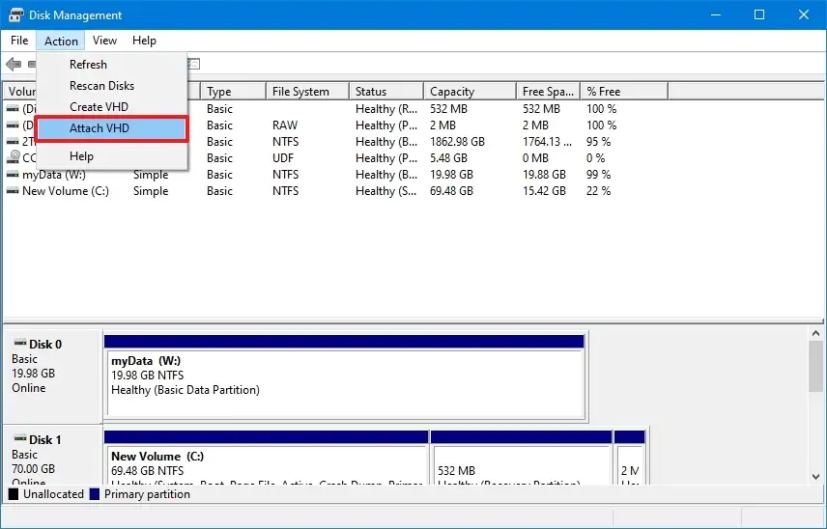The width and height of the screenshot is (827, 529).
Task: Sort volumes by the Capacity column header
Action: (468, 92)
